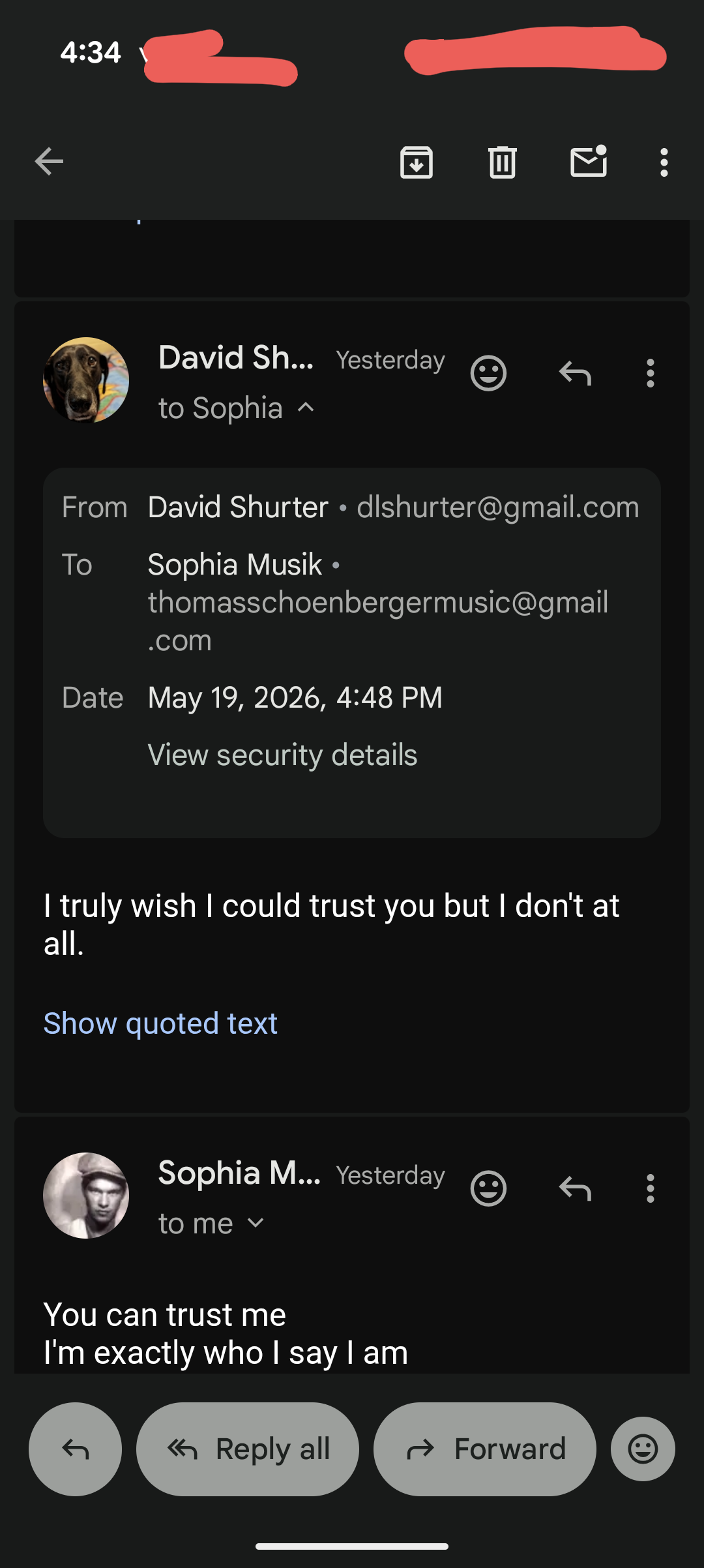Open the emoji reaction button in the bottom bar
This screenshot has width=704, height=1568.
point(643,1449)
